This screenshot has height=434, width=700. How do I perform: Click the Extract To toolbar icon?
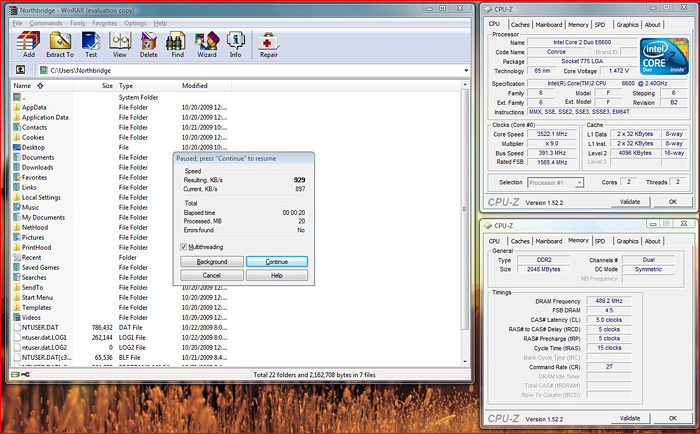point(60,41)
